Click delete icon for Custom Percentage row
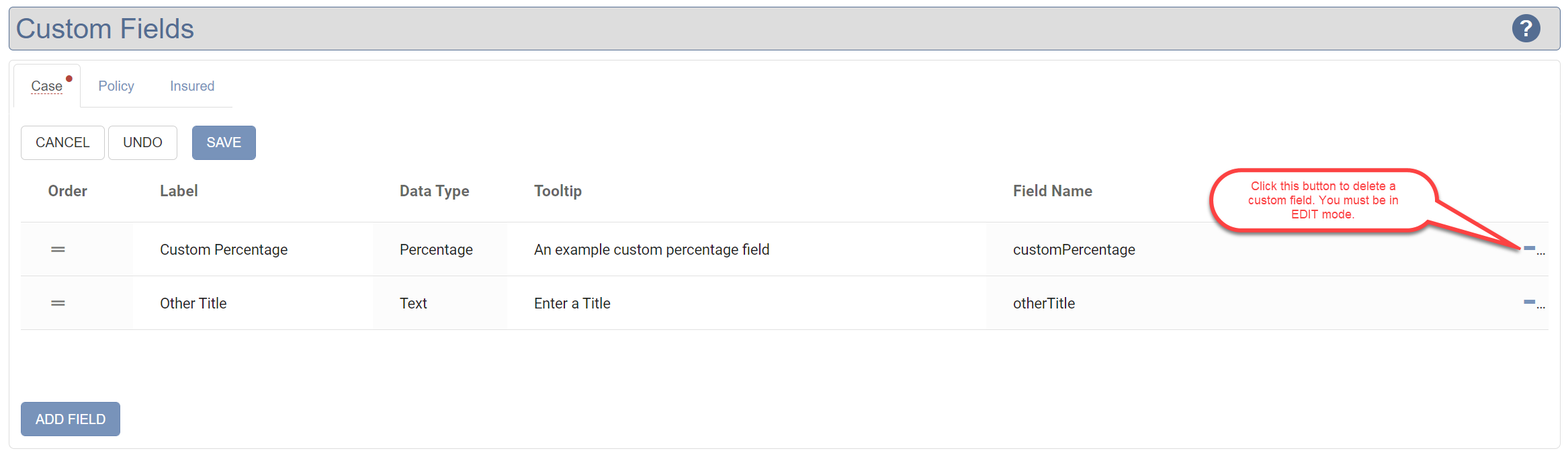Screen dimensions: 1568x455 1530,249
